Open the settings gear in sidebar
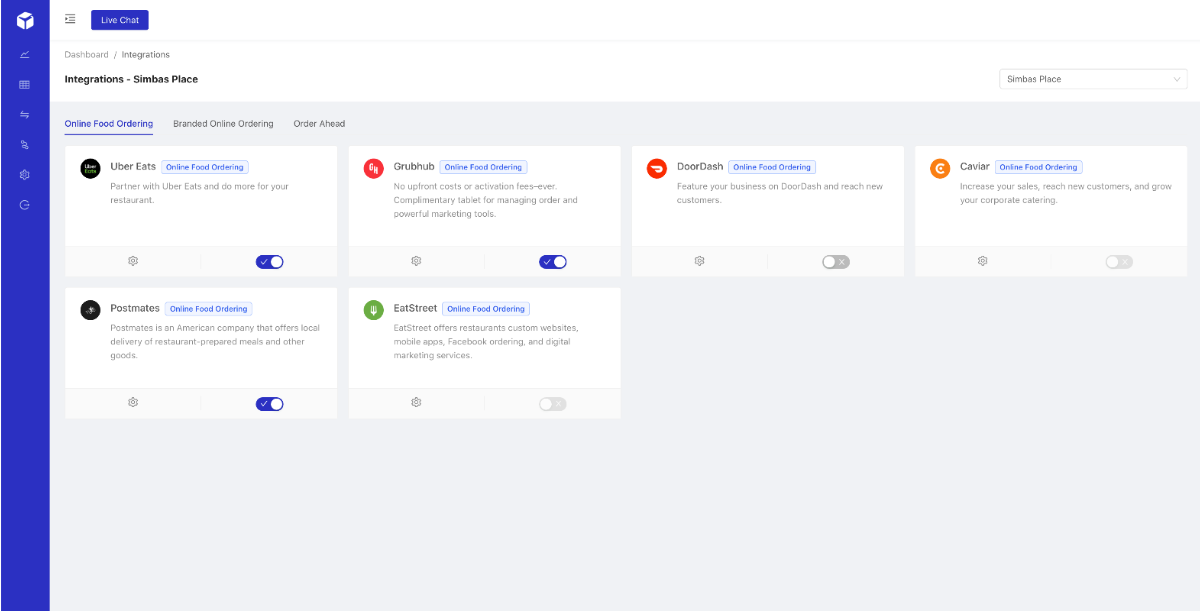Viewport: 1200px width, 611px height. pyautogui.click(x=25, y=174)
